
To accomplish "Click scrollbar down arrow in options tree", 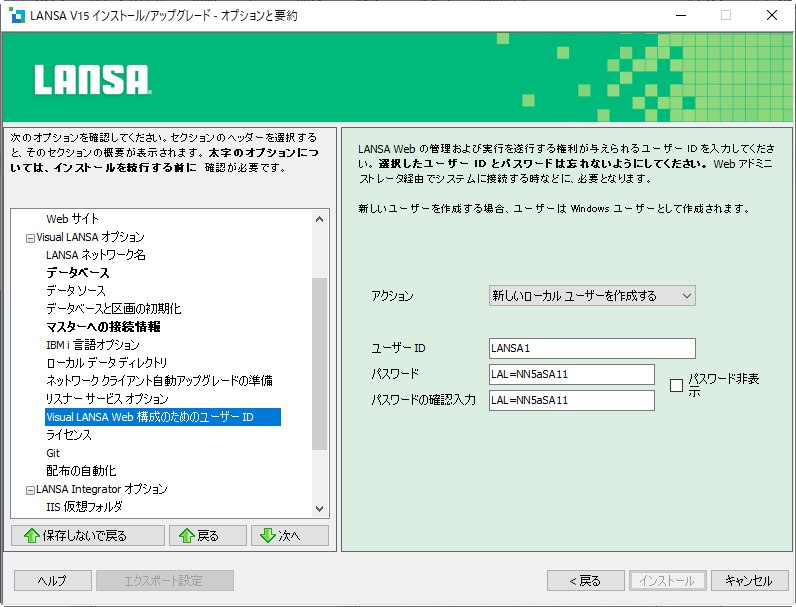I will click(319, 509).
